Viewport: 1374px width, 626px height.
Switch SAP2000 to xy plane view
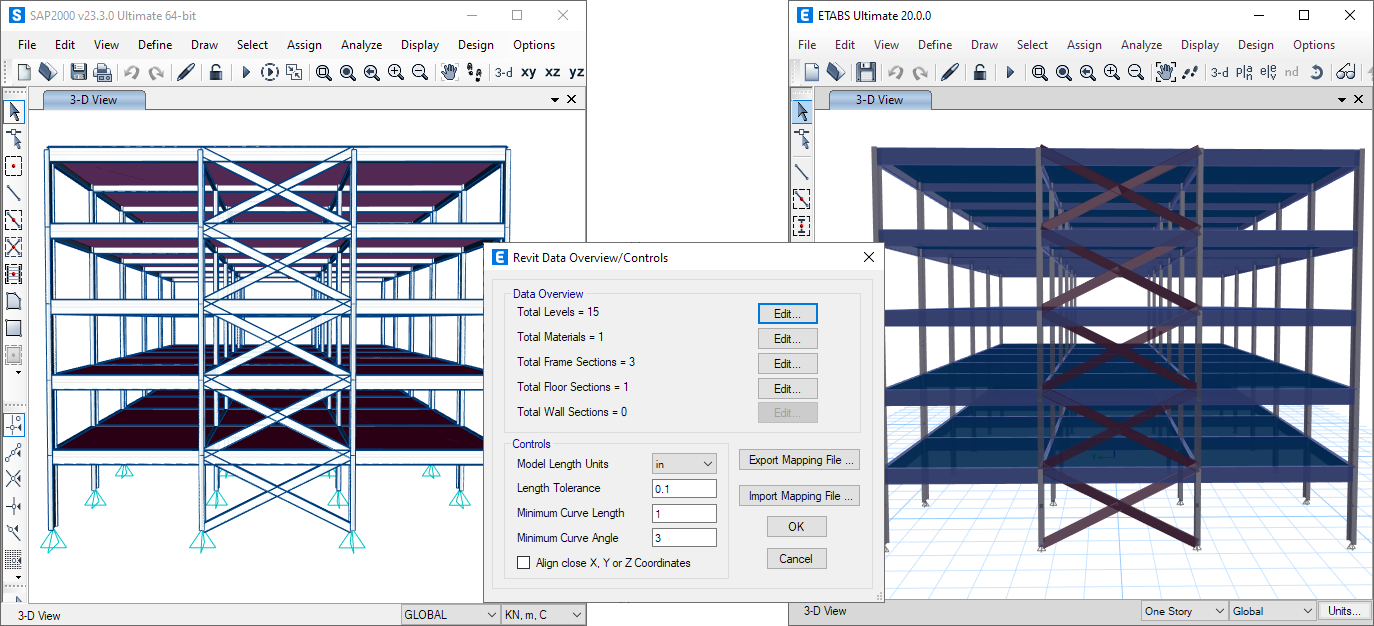pos(528,72)
